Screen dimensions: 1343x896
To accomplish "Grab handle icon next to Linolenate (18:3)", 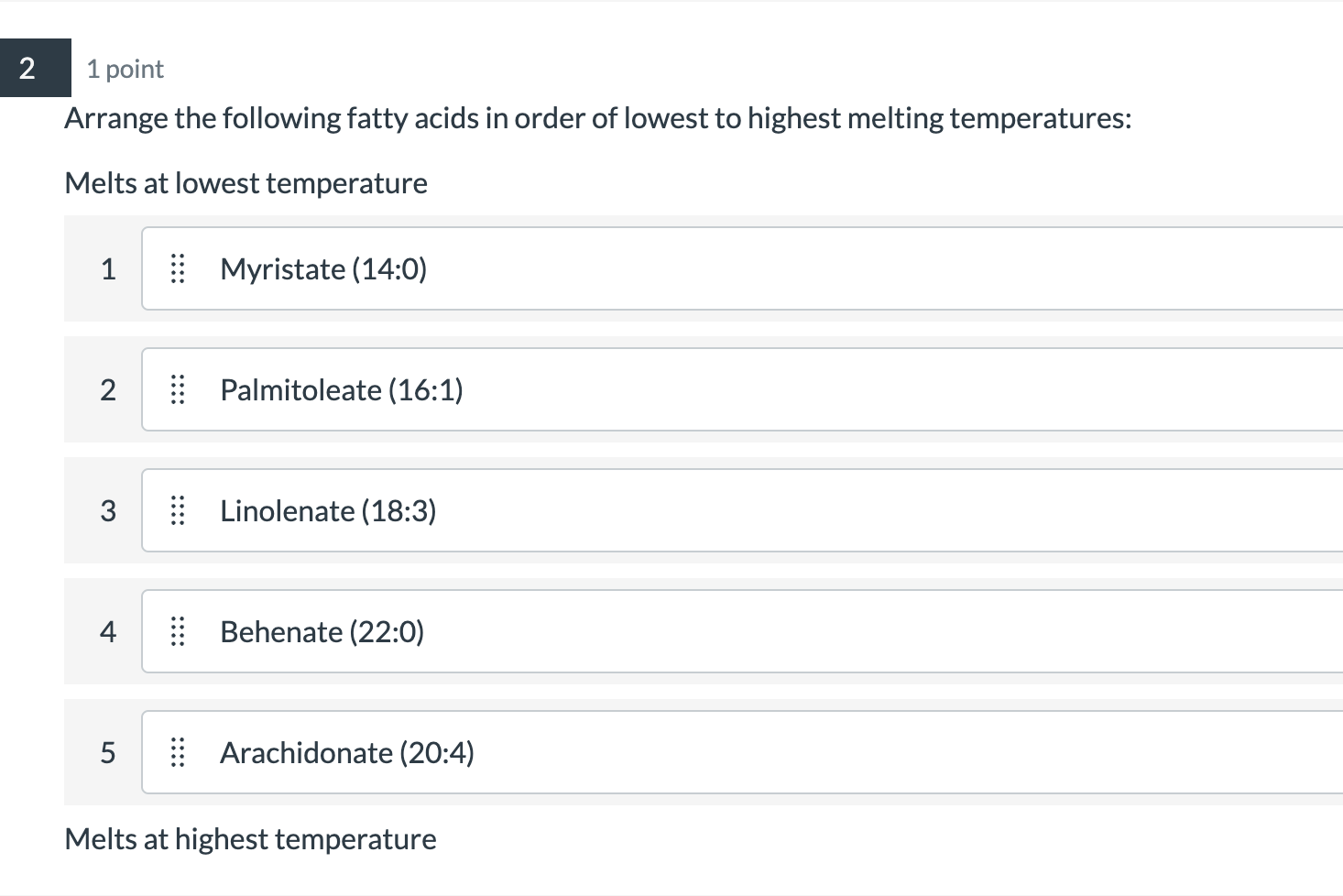I will [178, 511].
